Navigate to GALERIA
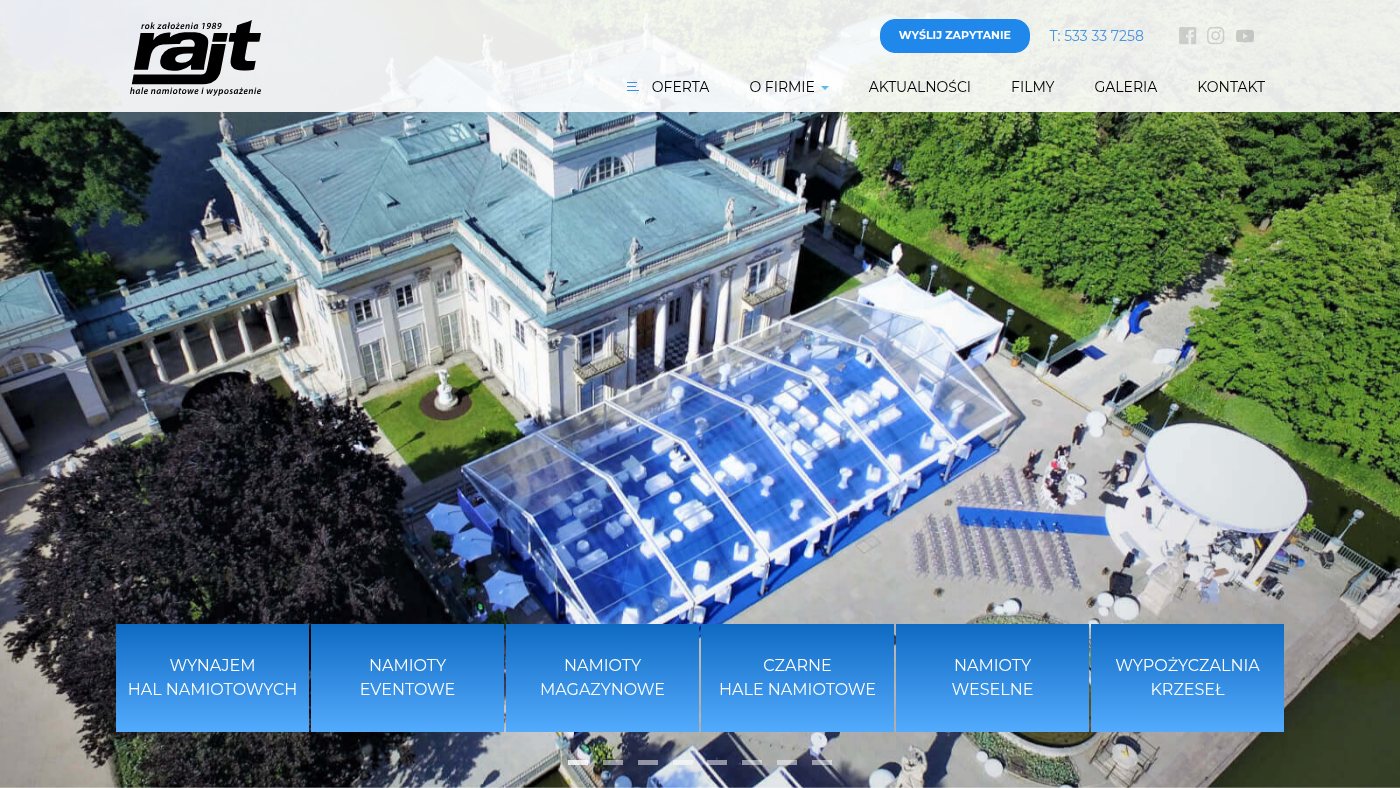The height and width of the screenshot is (788, 1400). pyautogui.click(x=1125, y=87)
